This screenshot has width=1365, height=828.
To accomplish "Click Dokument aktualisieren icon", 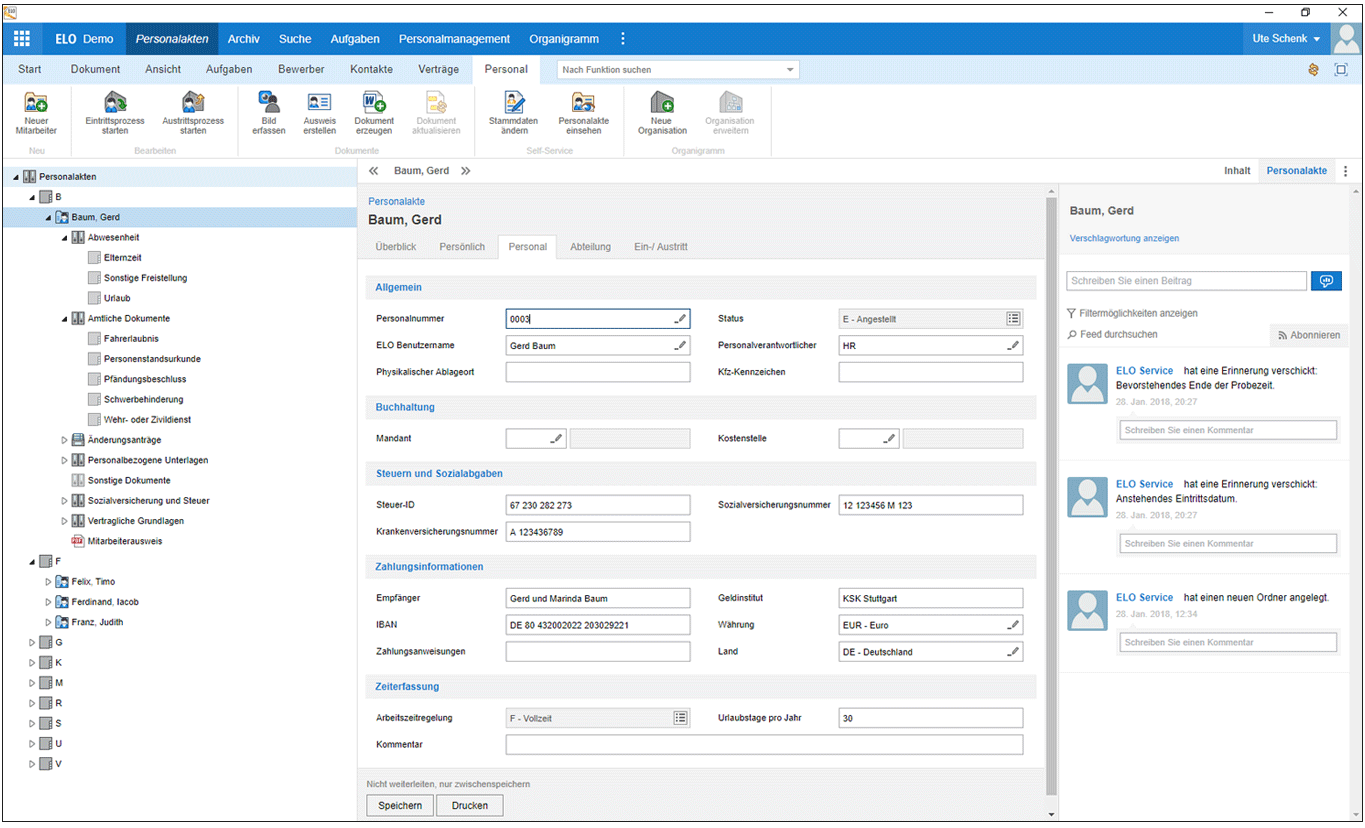I will click(x=436, y=103).
